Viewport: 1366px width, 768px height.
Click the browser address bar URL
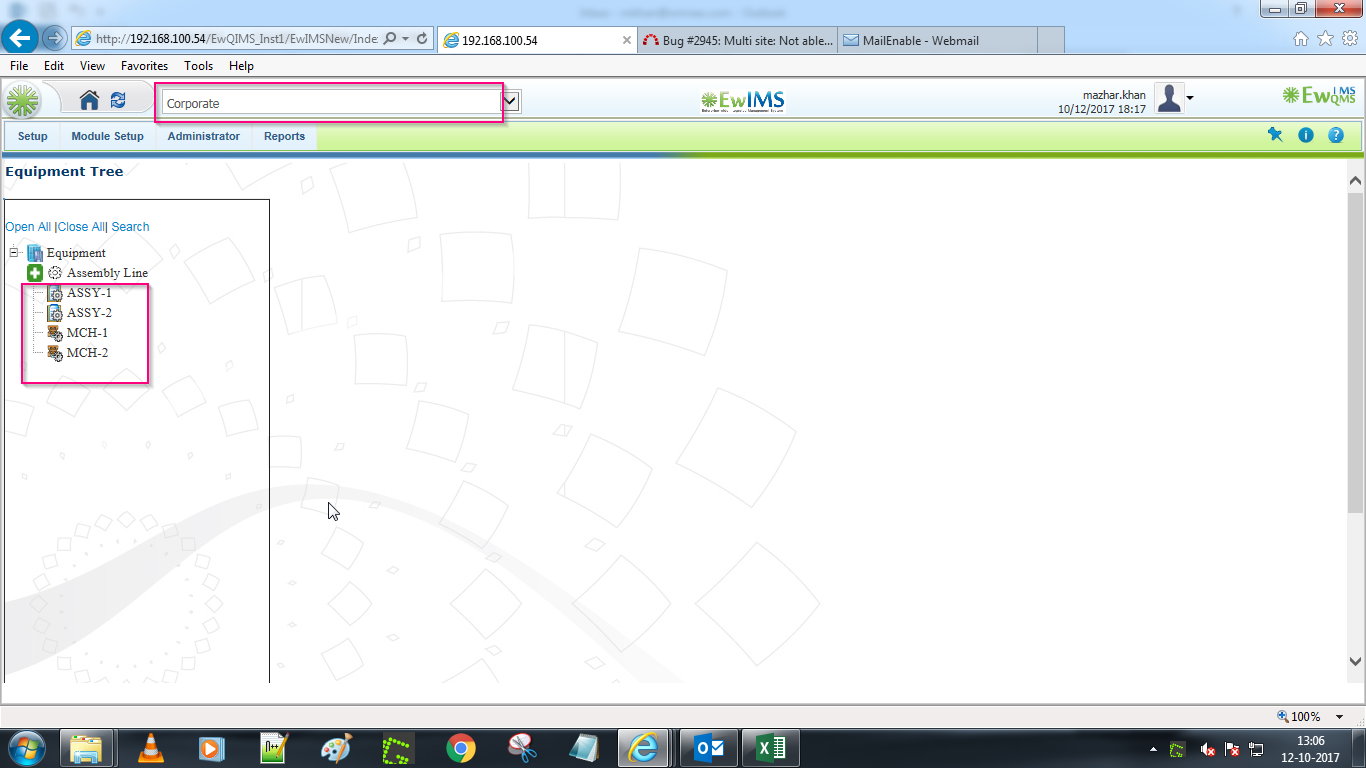tap(237, 39)
